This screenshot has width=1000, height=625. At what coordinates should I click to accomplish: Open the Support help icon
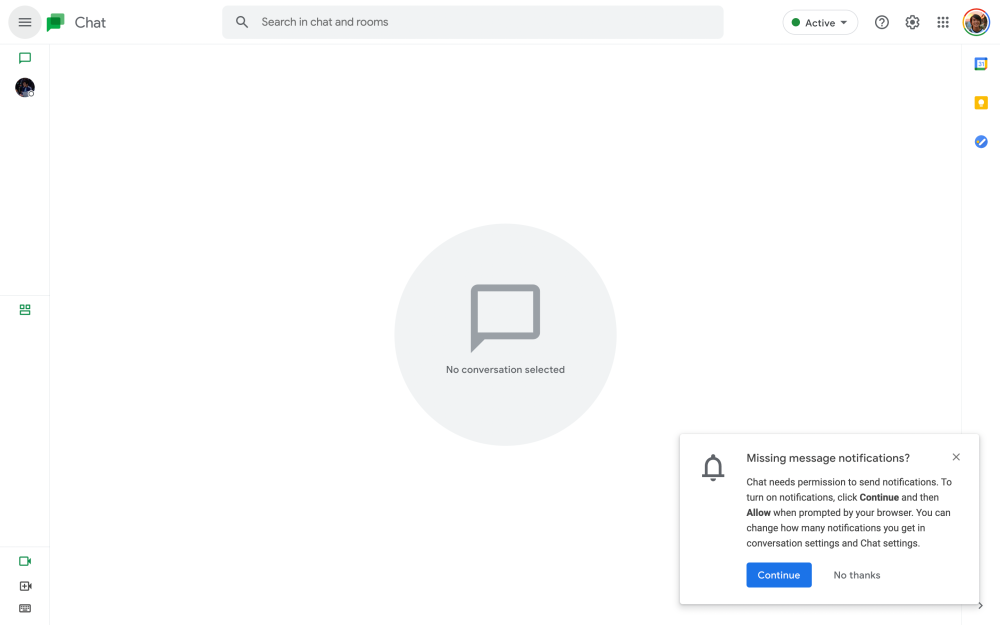(x=882, y=22)
